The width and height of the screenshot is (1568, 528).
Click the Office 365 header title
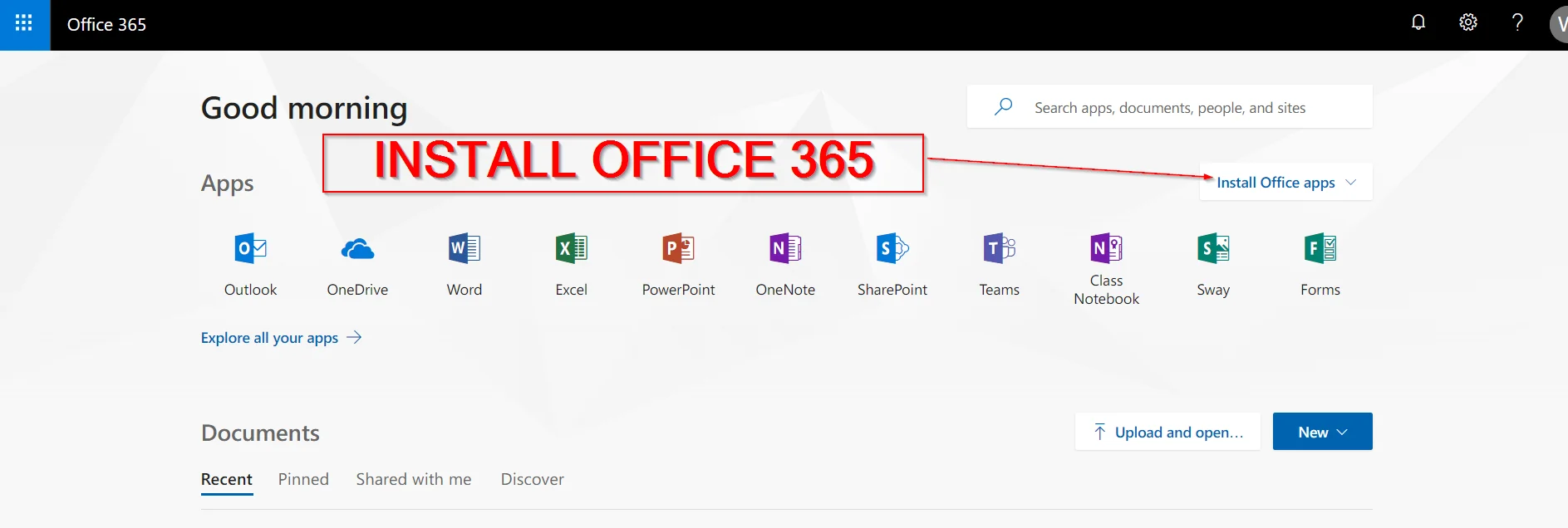(106, 24)
